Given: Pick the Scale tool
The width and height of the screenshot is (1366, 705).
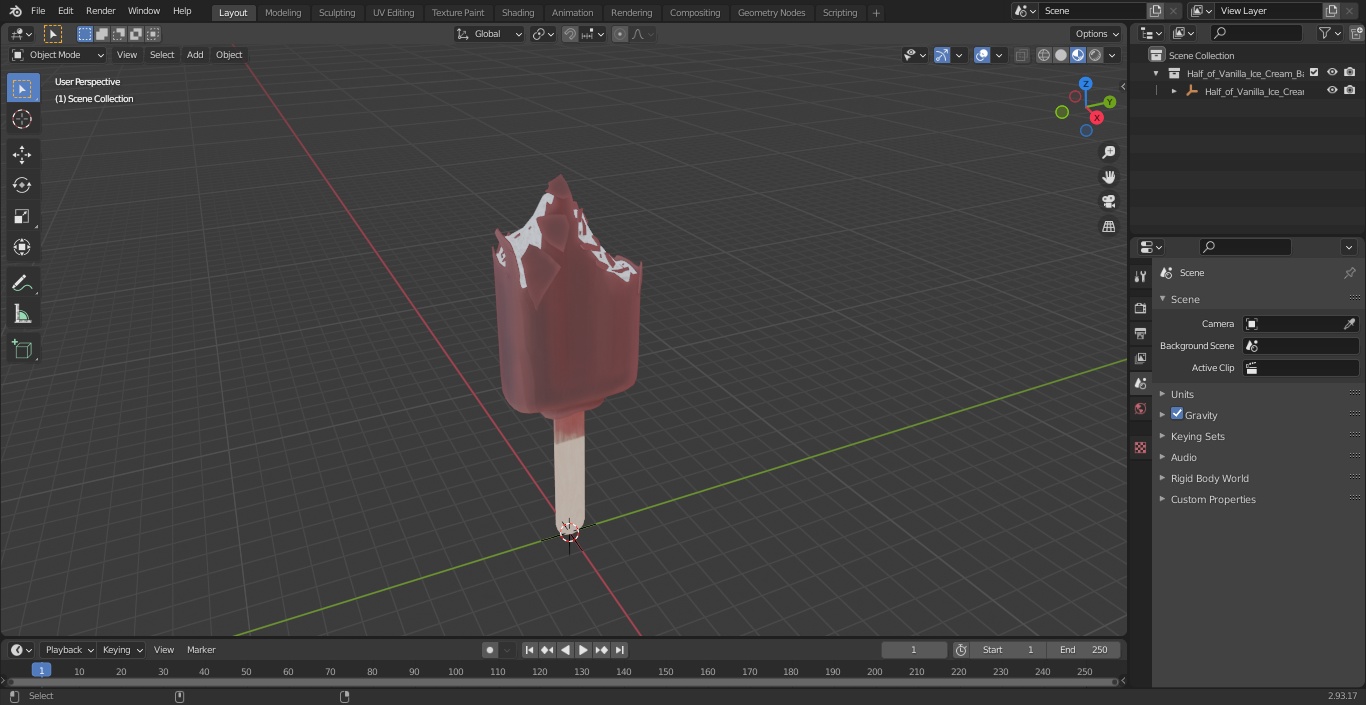Looking at the screenshot, I should tap(23, 216).
